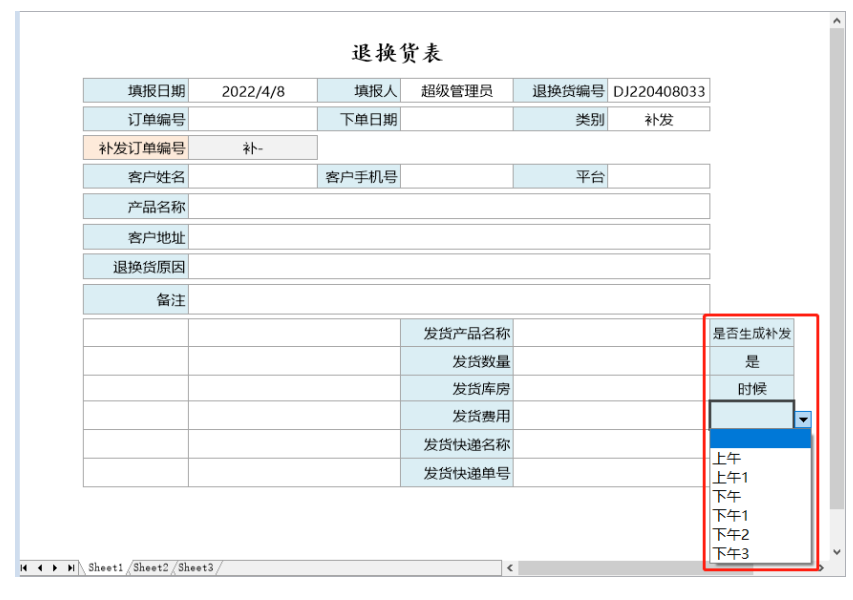Click the vertical scrollbar up arrow
Screen dimensions: 853x600
[837, 19]
